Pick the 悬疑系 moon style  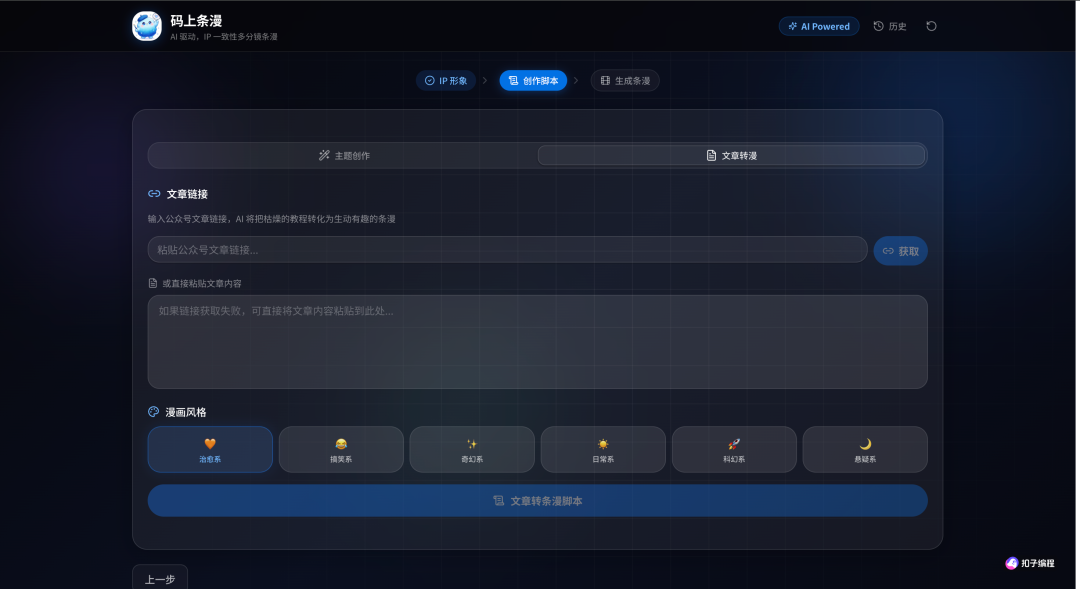(x=865, y=449)
